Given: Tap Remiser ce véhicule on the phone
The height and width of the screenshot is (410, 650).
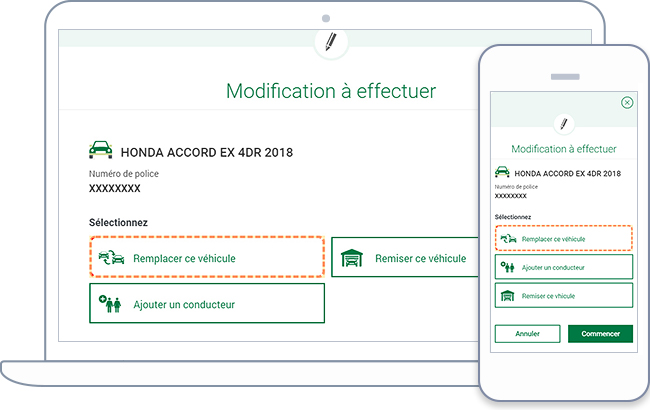Looking at the screenshot, I should 564,295.
